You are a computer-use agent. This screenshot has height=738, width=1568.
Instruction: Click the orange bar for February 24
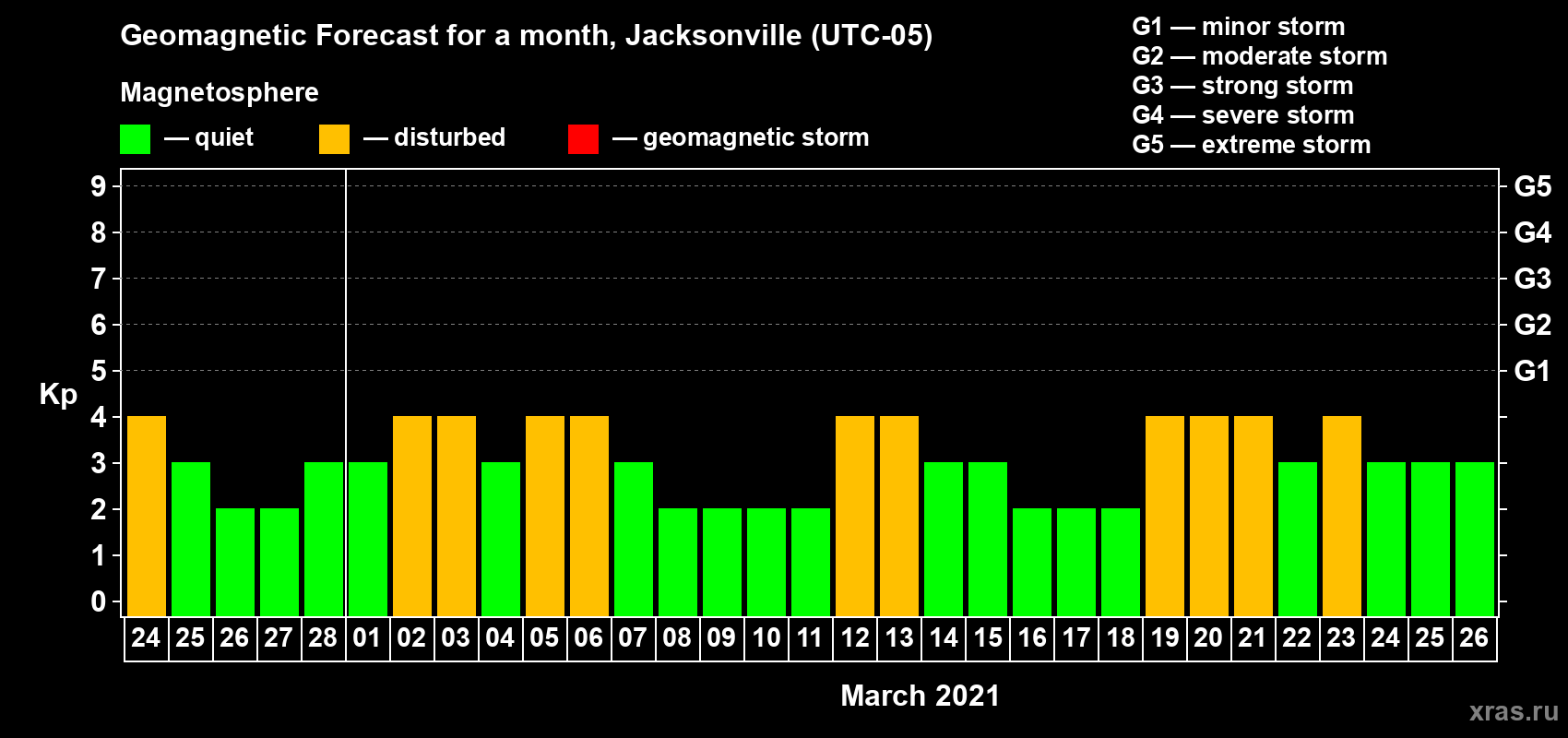pos(147,517)
